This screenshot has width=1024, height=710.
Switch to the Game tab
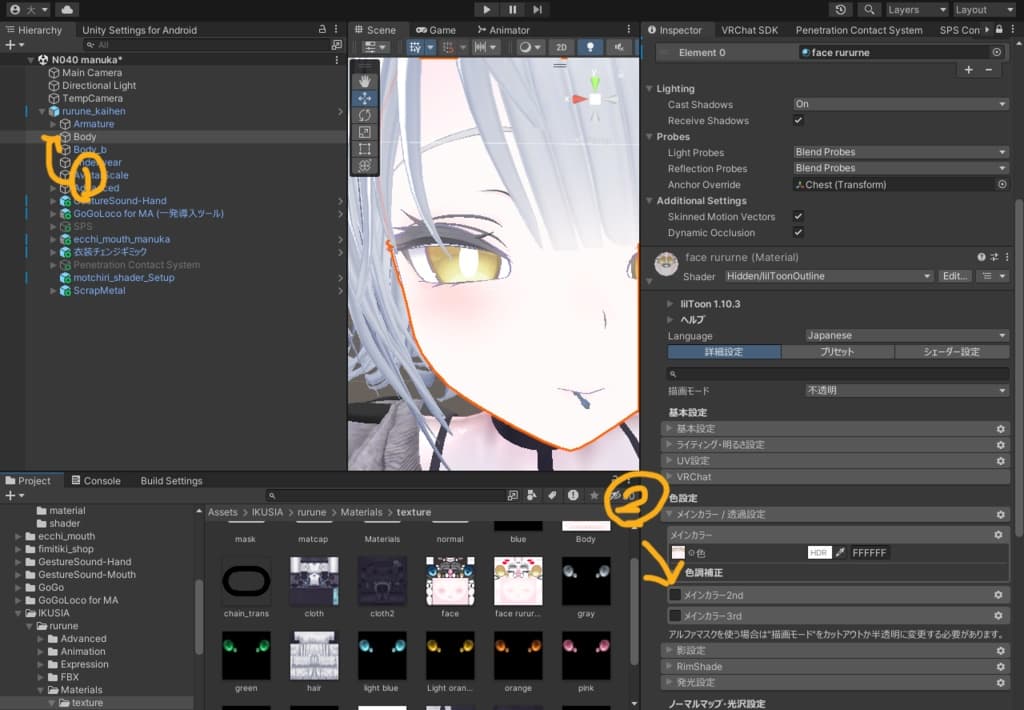click(436, 30)
